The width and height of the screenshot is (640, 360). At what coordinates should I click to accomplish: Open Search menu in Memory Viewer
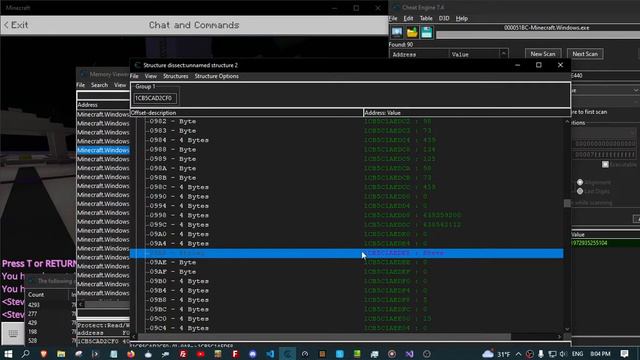[99, 85]
